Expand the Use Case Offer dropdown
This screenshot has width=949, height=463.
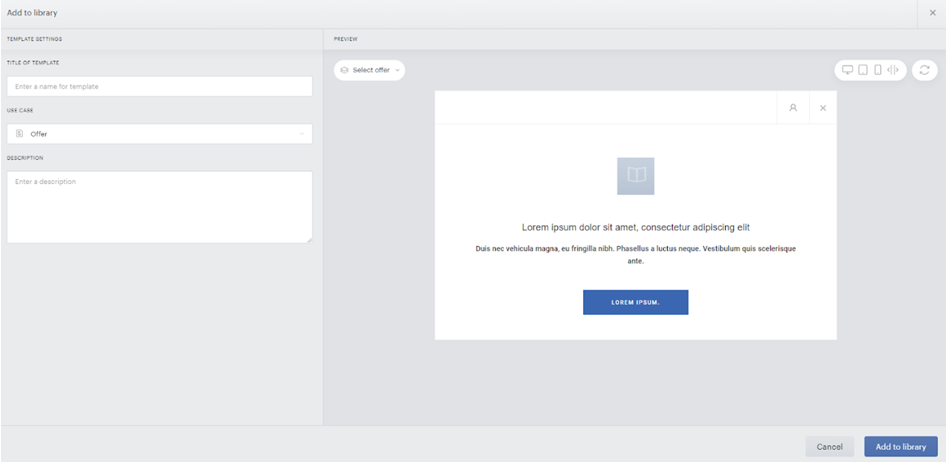160,134
